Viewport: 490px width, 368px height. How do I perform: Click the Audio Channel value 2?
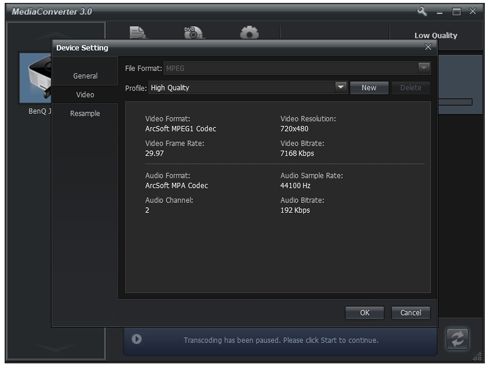pyautogui.click(x=147, y=210)
